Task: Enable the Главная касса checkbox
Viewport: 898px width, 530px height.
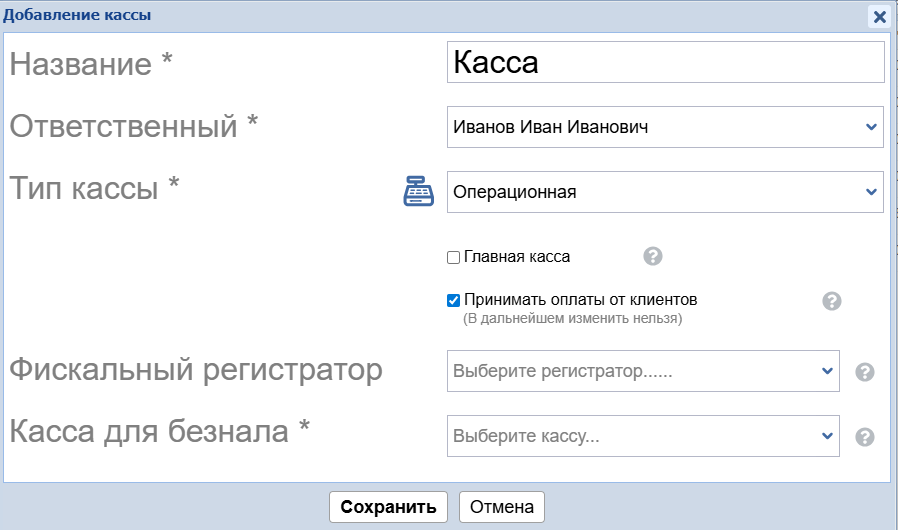Action: tap(453, 258)
